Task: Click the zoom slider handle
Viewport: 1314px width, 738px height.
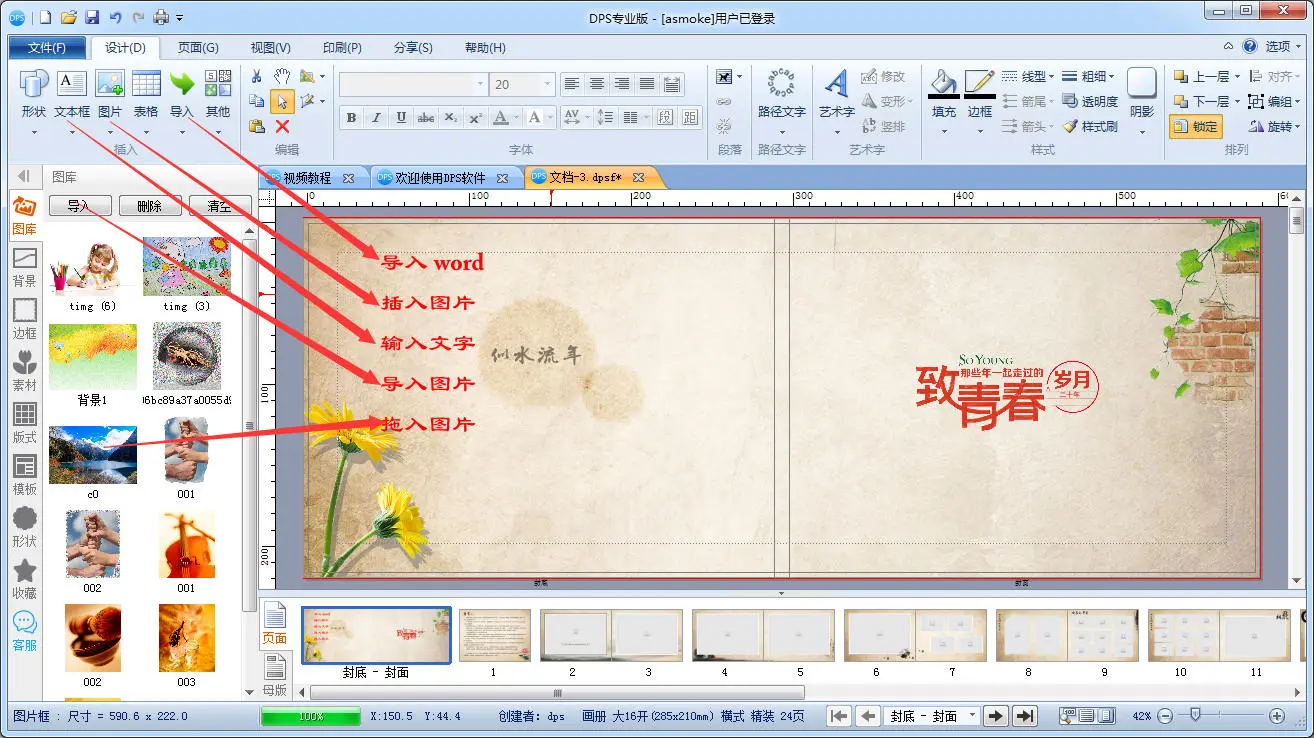Action: pos(1194,716)
